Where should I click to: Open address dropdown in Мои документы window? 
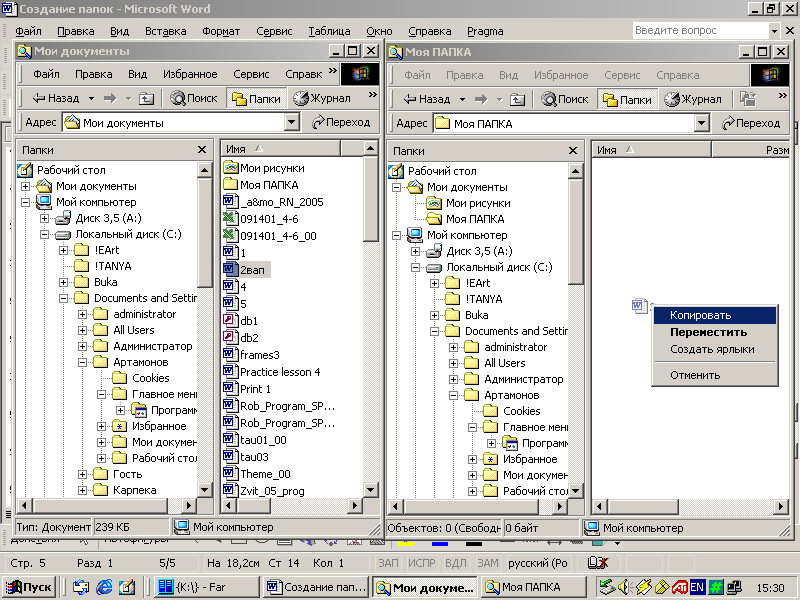(291, 122)
